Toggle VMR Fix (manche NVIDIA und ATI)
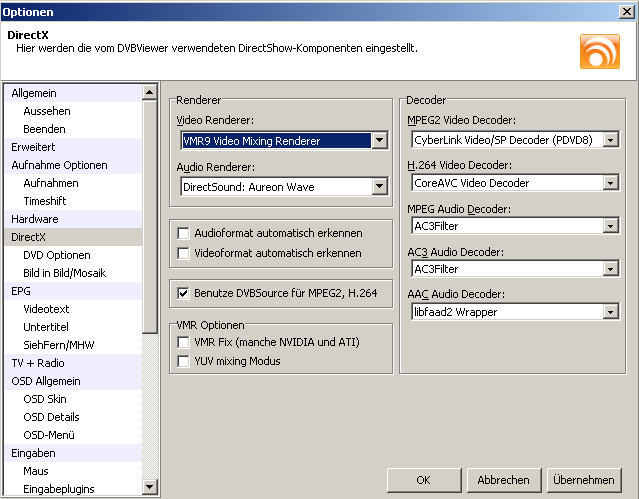Viewport: 639px width, 499px height. click(x=184, y=342)
